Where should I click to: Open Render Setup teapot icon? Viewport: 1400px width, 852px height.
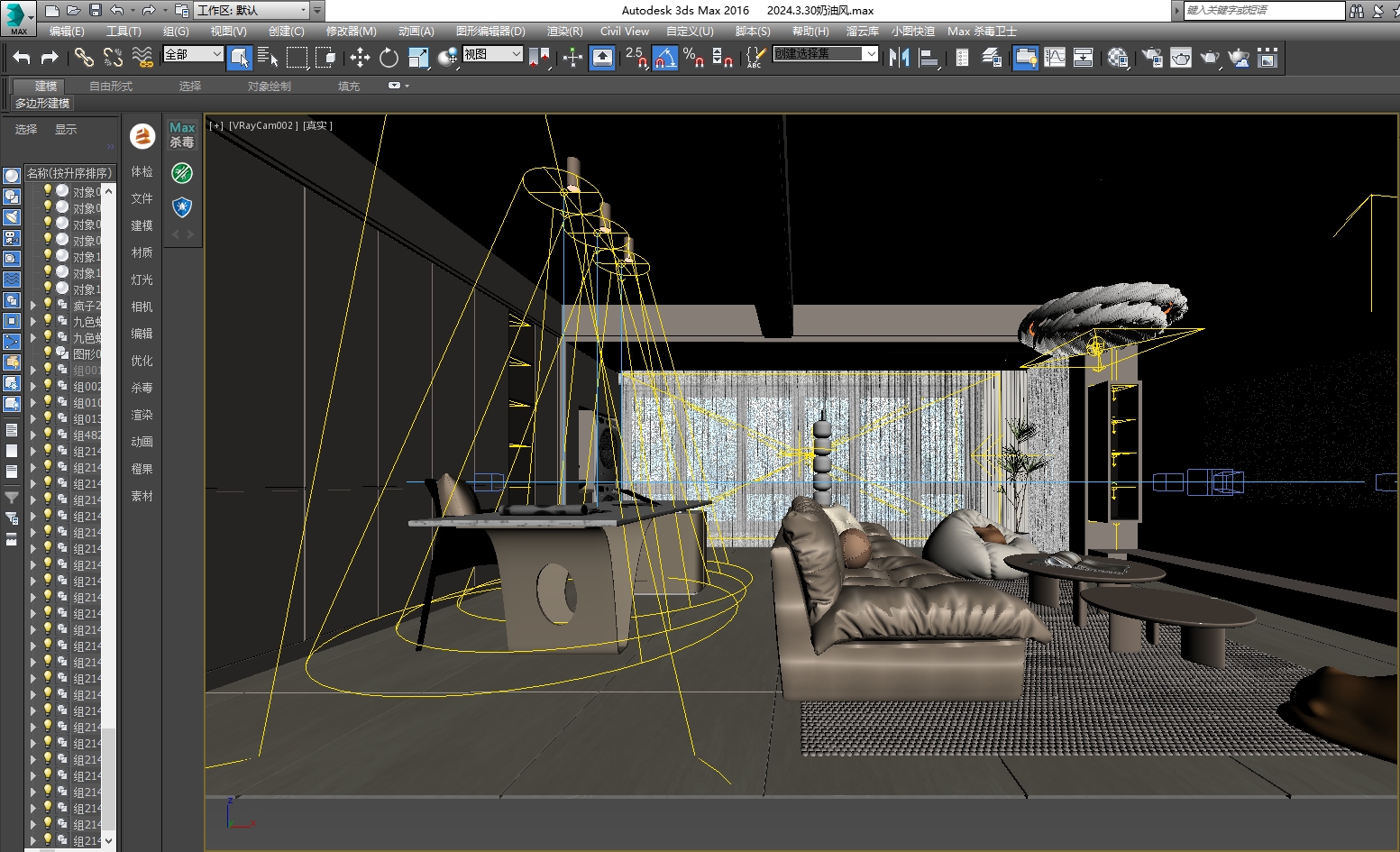coord(1152,58)
